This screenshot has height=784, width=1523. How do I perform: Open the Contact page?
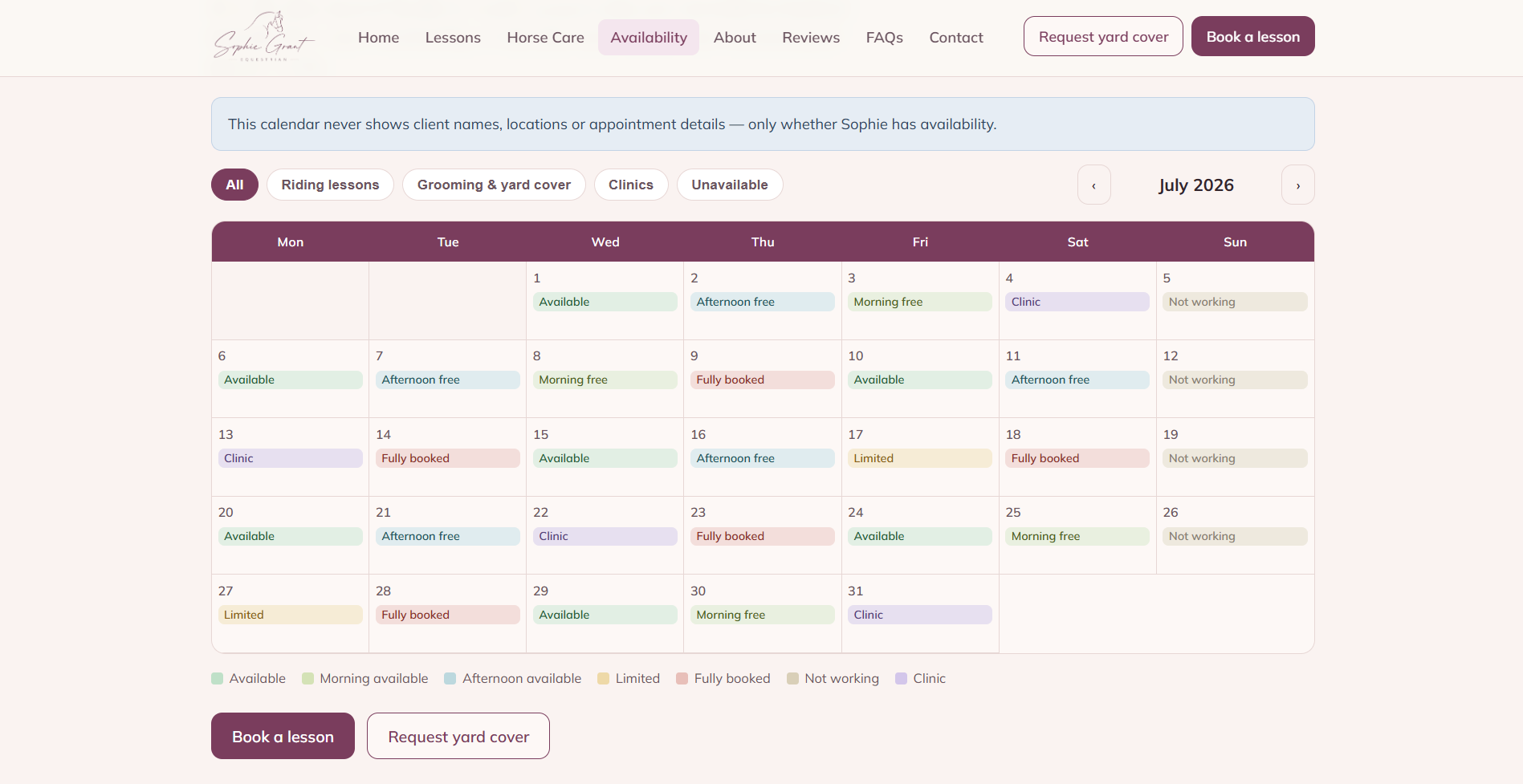coord(955,37)
